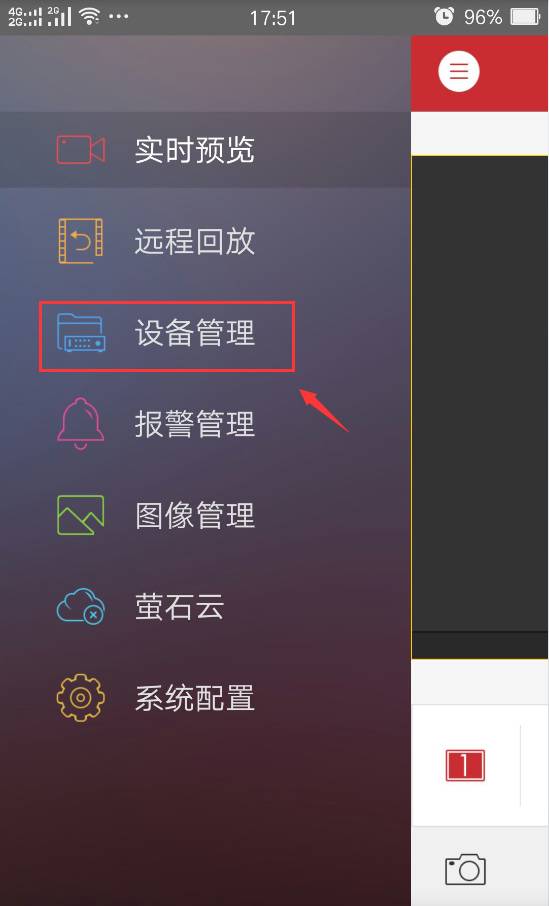
Task: Tap the alarm clock status bar icon
Action: click(x=444, y=16)
